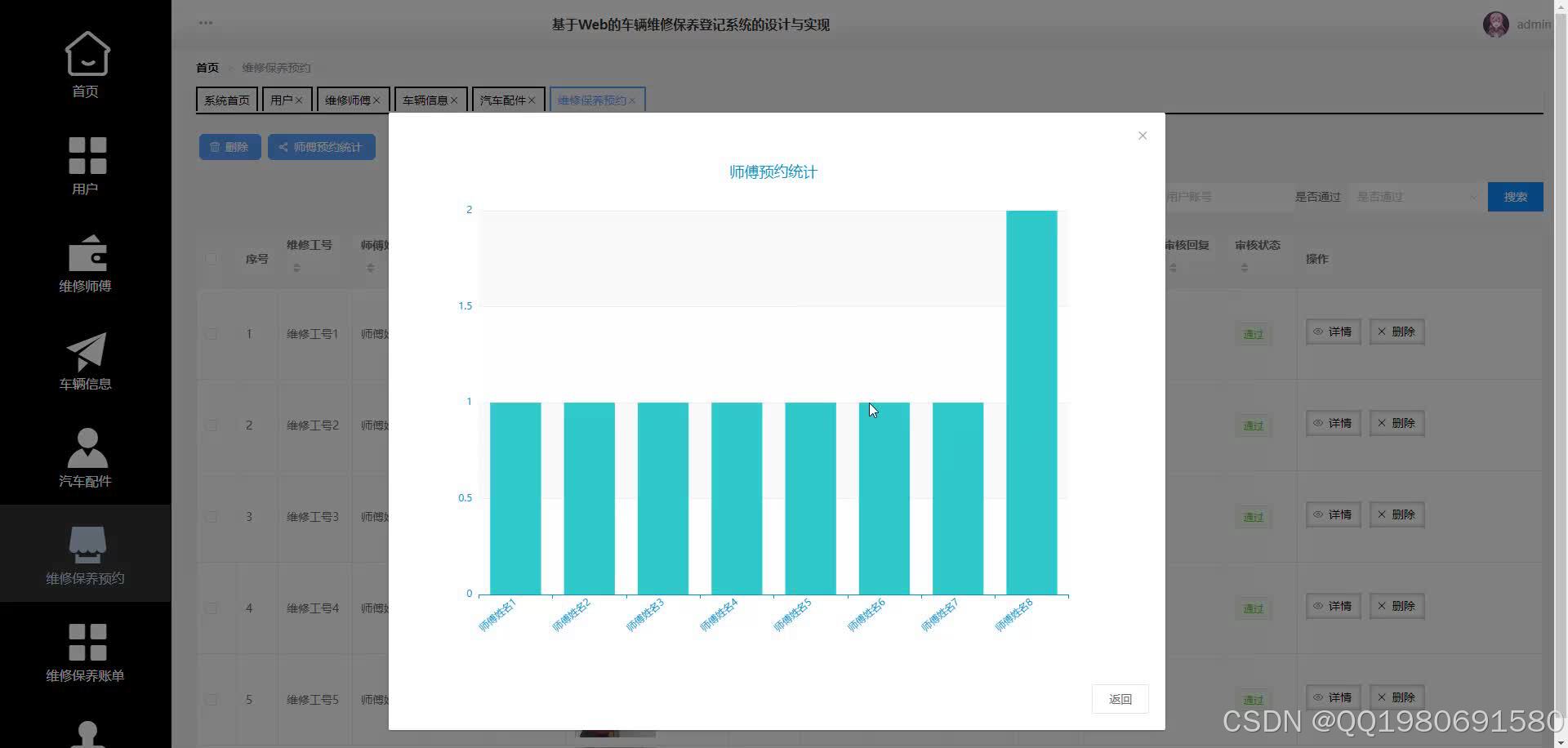Sort by 审核回复 column arrows

[1173, 268]
